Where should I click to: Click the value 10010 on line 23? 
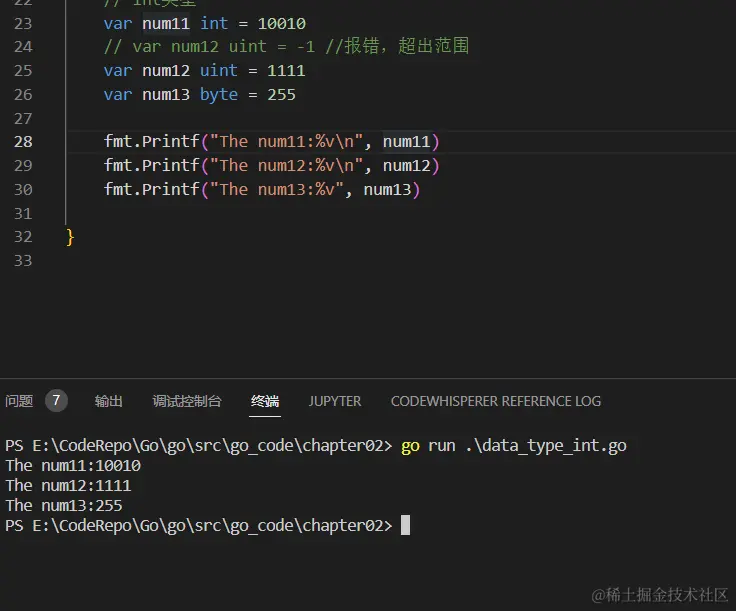(x=282, y=23)
